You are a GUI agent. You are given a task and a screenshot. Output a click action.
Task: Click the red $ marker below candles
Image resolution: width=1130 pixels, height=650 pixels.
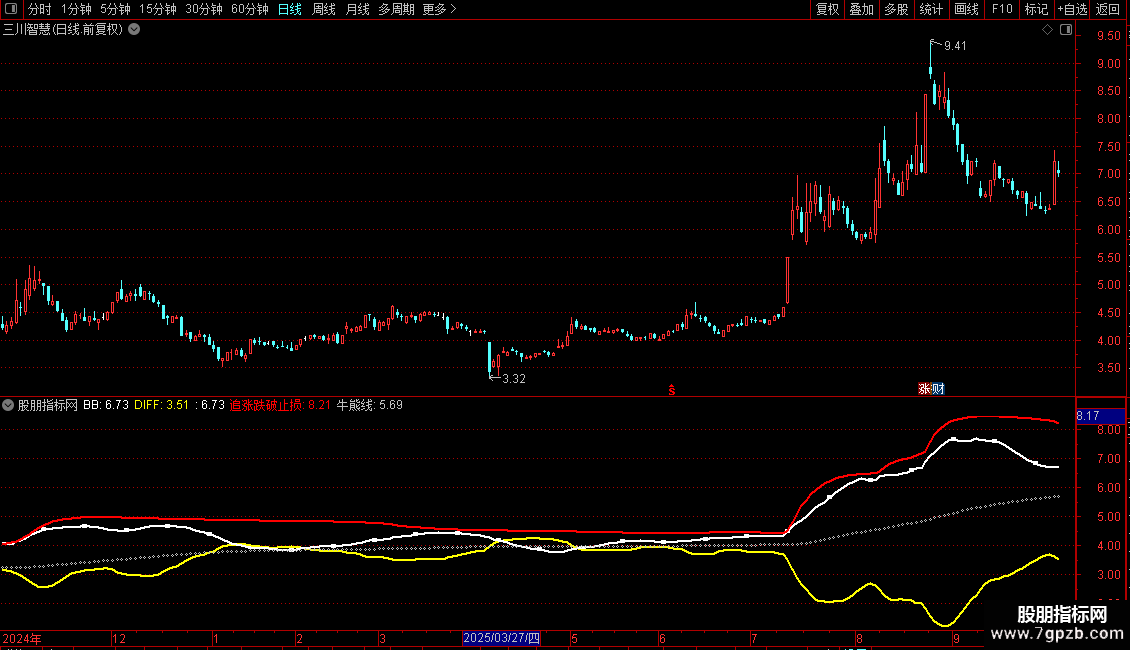click(672, 390)
